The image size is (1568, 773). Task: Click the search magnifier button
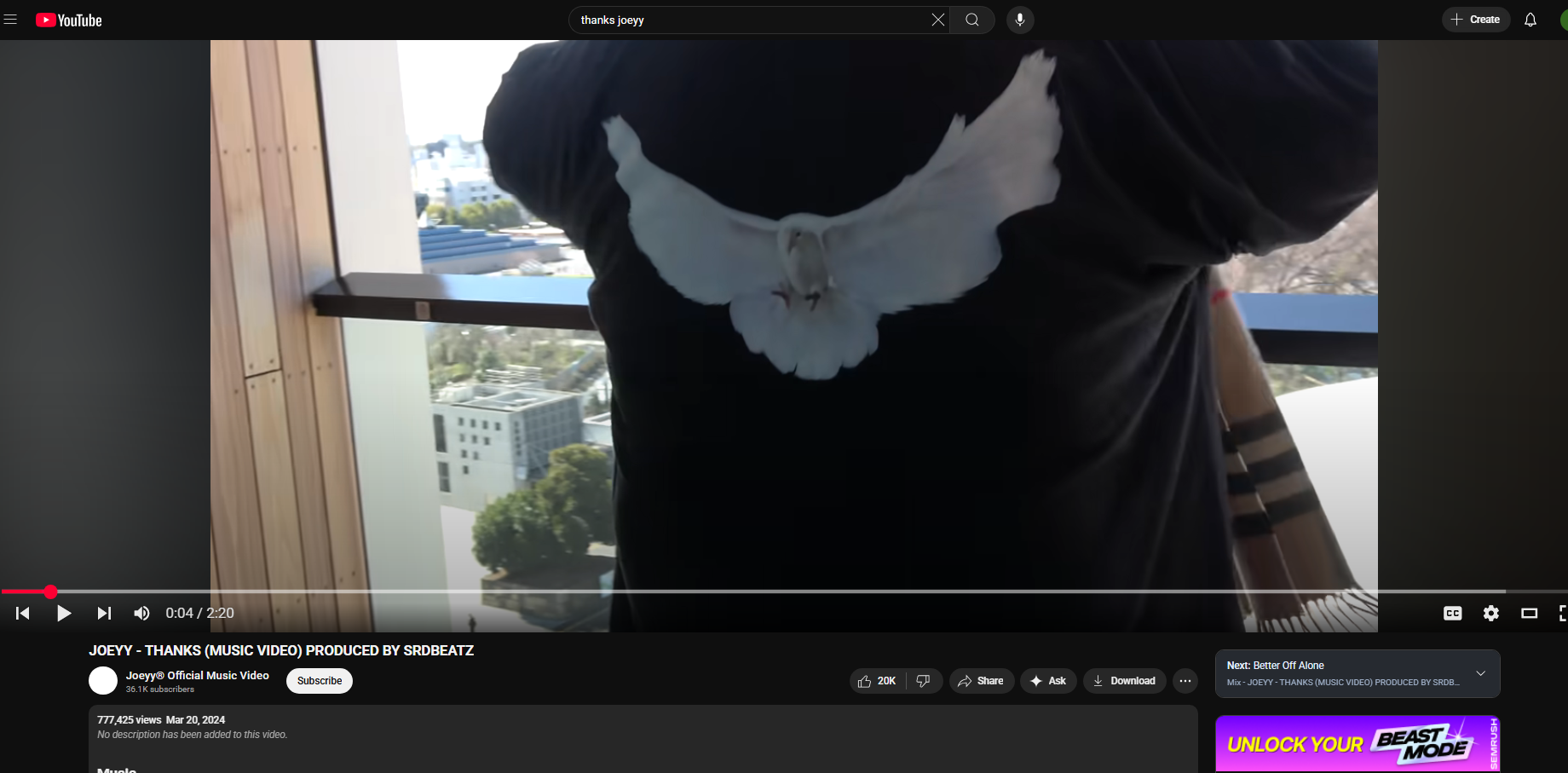tap(972, 20)
